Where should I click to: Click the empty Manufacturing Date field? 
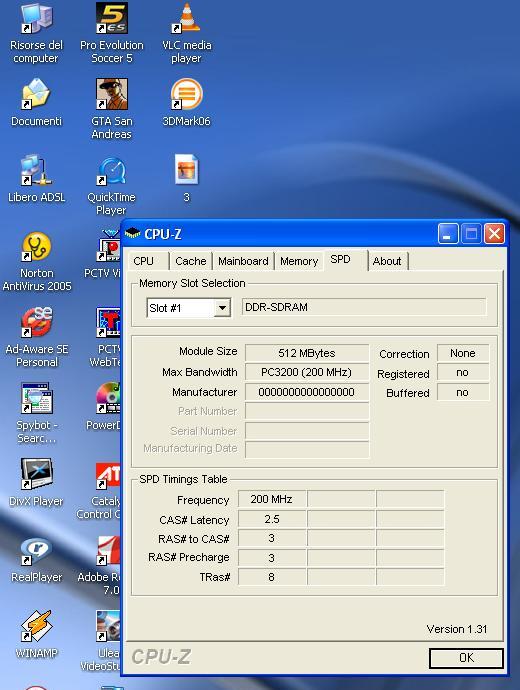[x=307, y=449]
